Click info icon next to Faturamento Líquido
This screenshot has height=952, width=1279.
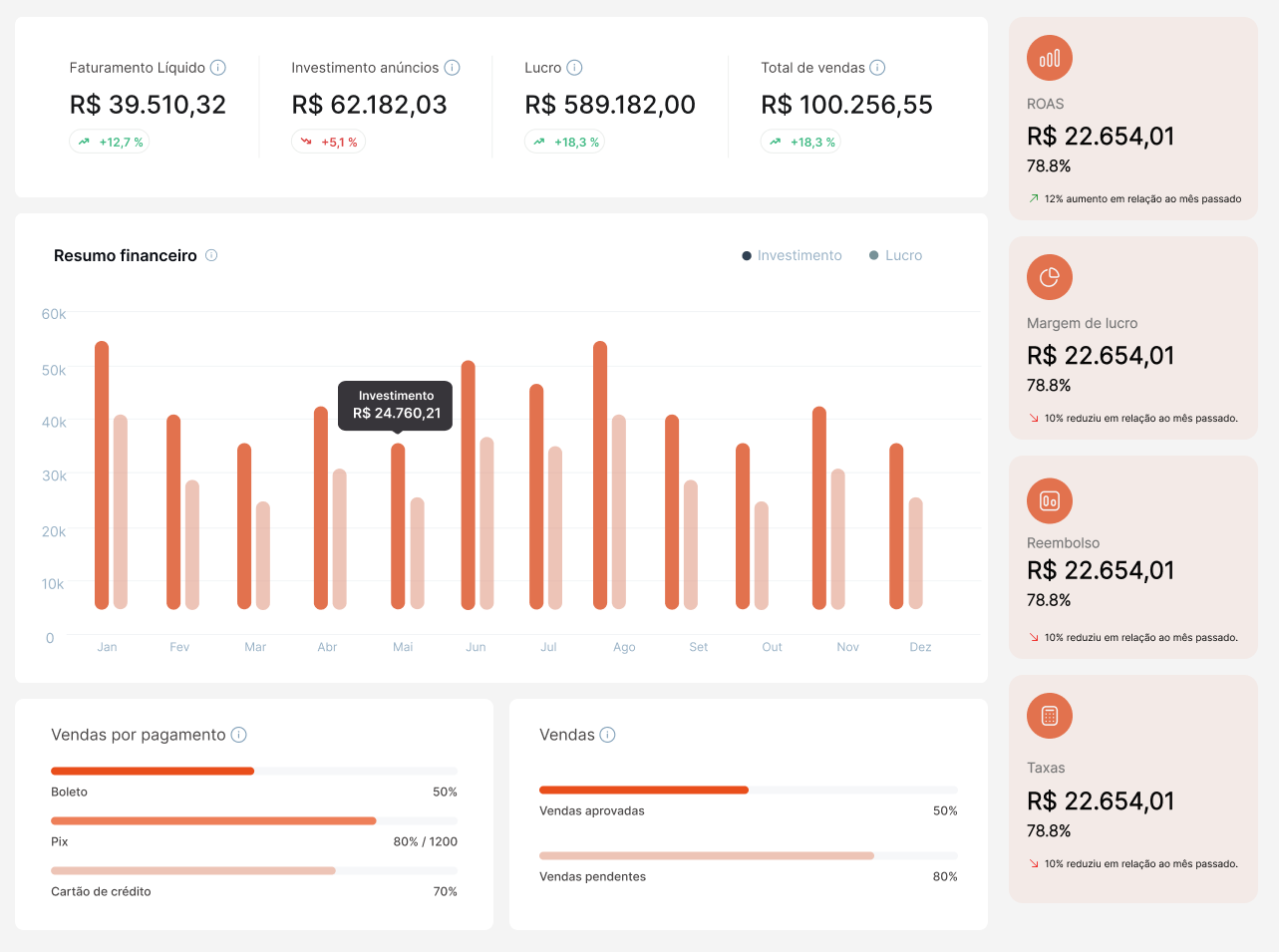218,68
